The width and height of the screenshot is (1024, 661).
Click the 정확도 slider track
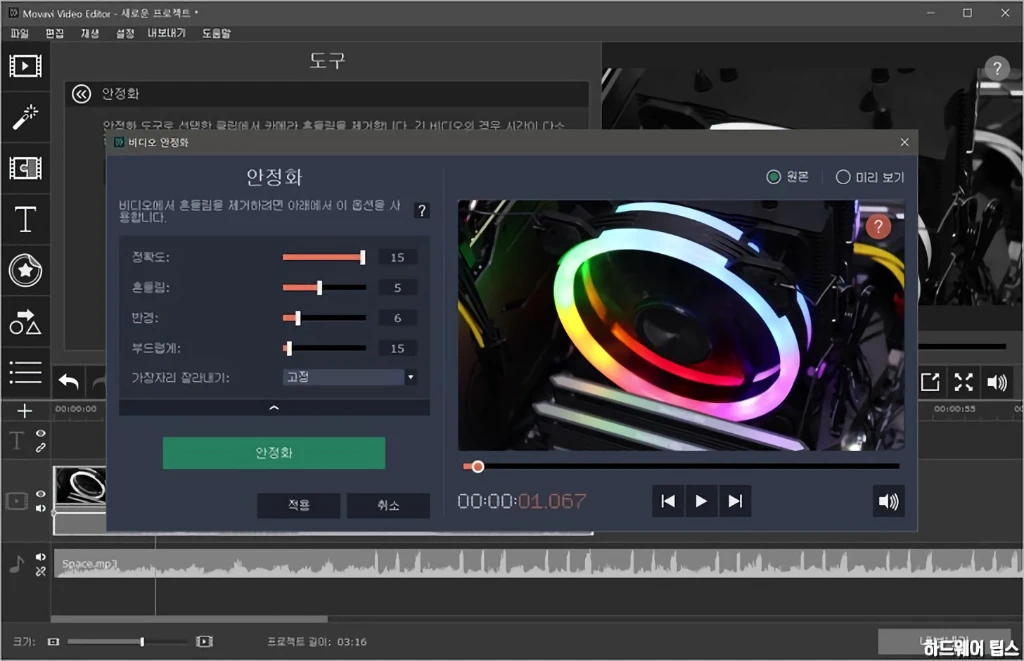[322, 257]
